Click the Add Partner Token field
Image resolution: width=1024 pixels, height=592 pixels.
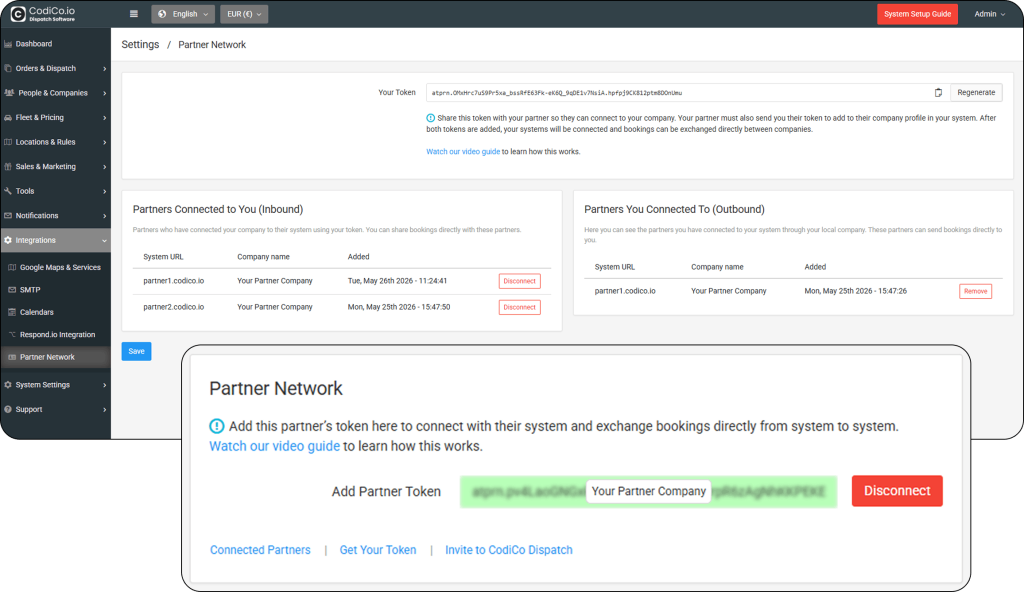pyautogui.click(x=648, y=491)
